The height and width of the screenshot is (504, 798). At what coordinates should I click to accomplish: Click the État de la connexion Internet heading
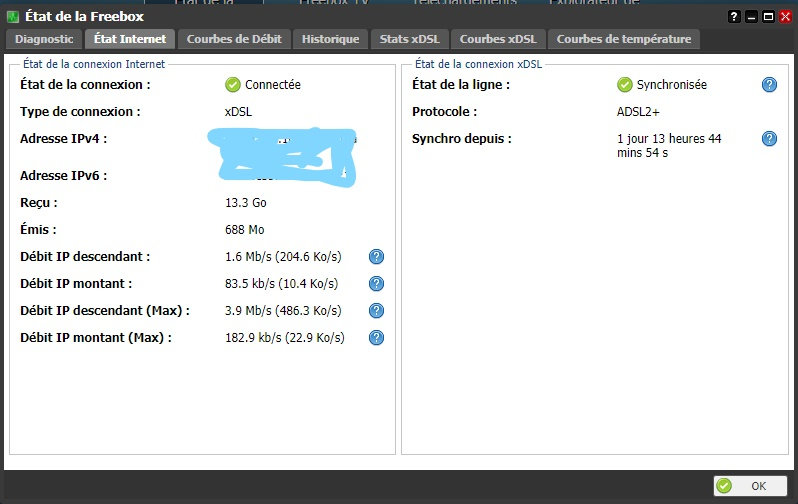coord(94,64)
